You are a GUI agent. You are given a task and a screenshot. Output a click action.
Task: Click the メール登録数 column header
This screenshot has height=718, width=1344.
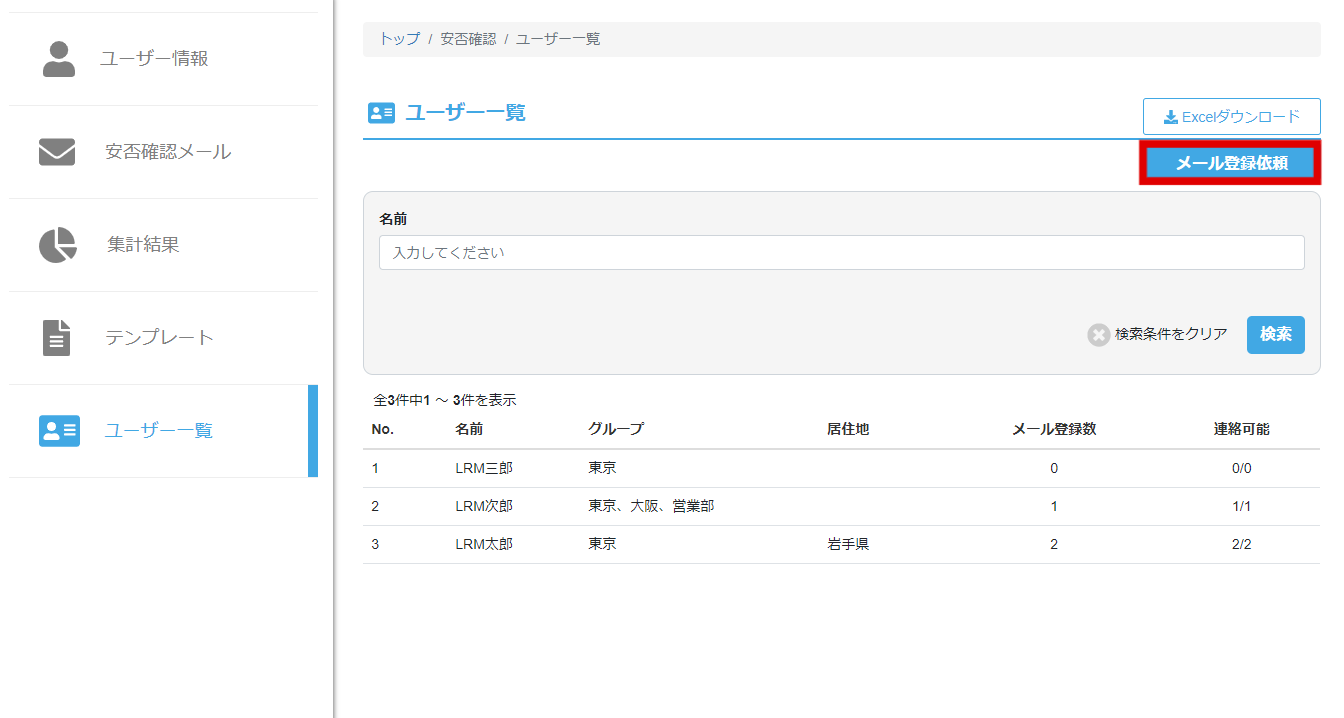pos(1054,429)
